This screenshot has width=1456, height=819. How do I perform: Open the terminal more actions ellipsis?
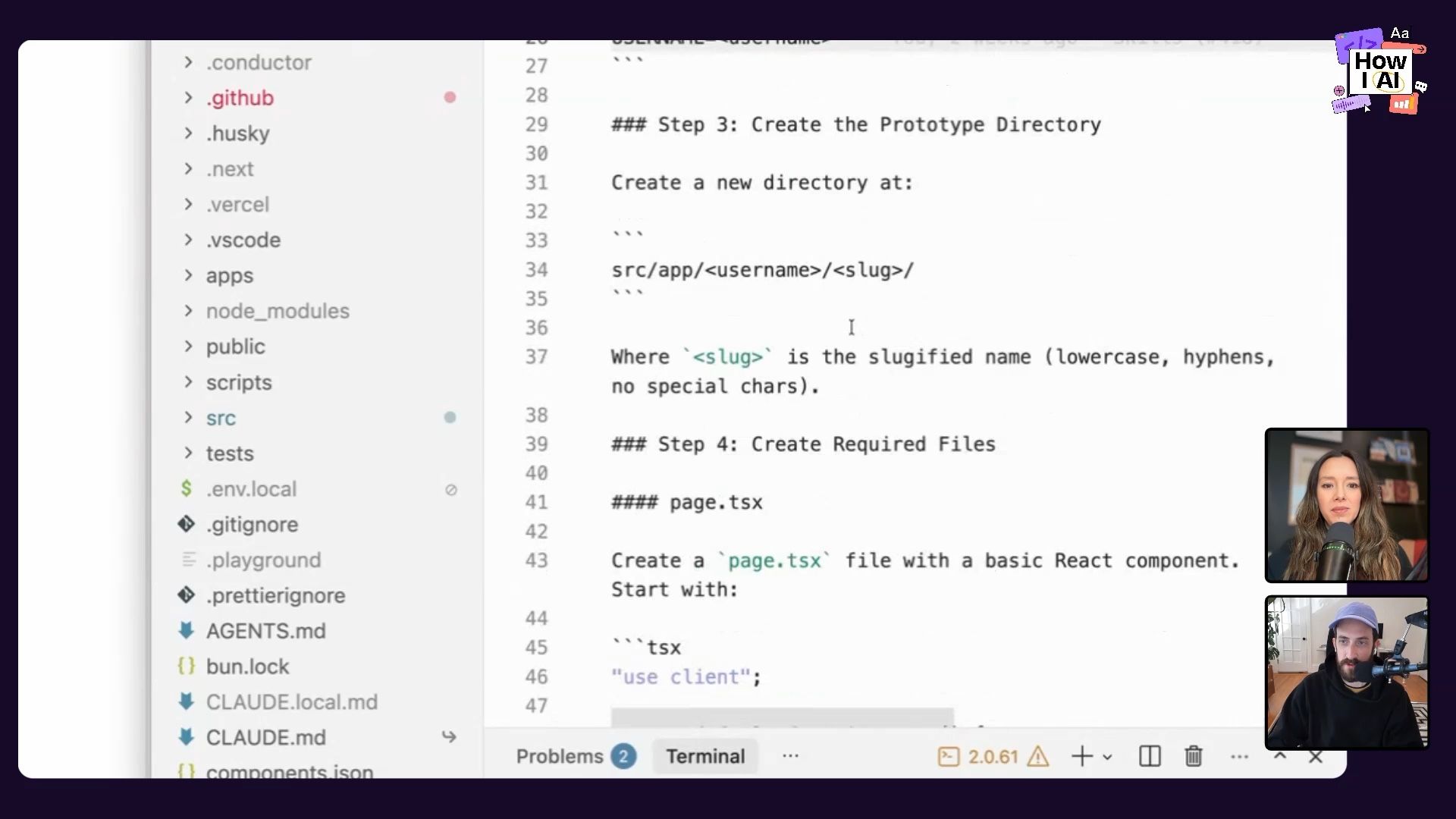click(x=1239, y=756)
